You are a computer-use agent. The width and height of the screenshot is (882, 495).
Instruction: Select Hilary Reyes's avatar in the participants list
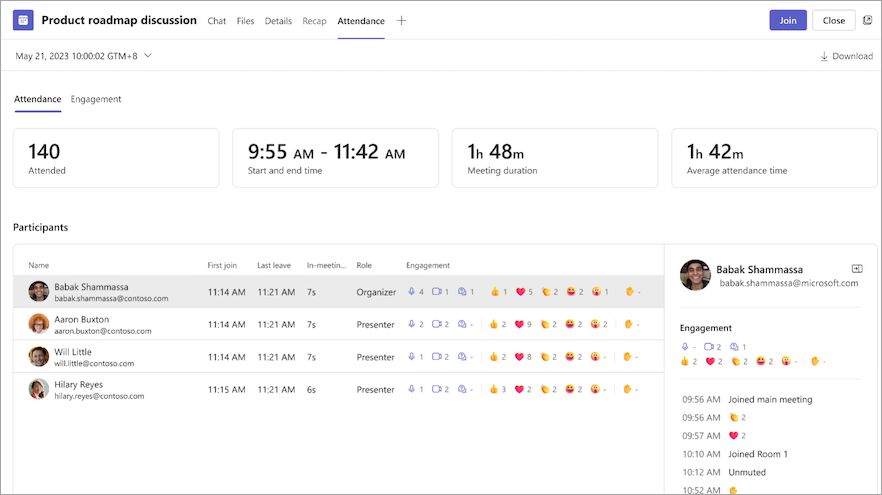tap(38, 389)
